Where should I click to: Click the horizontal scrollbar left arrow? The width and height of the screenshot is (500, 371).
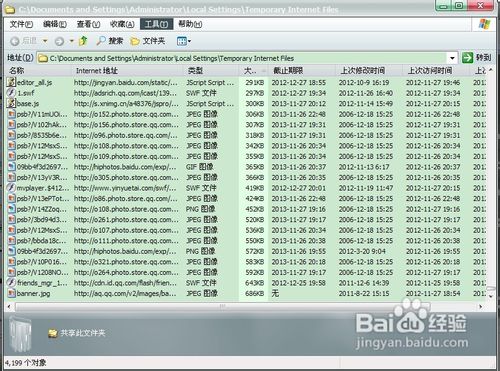9,306
